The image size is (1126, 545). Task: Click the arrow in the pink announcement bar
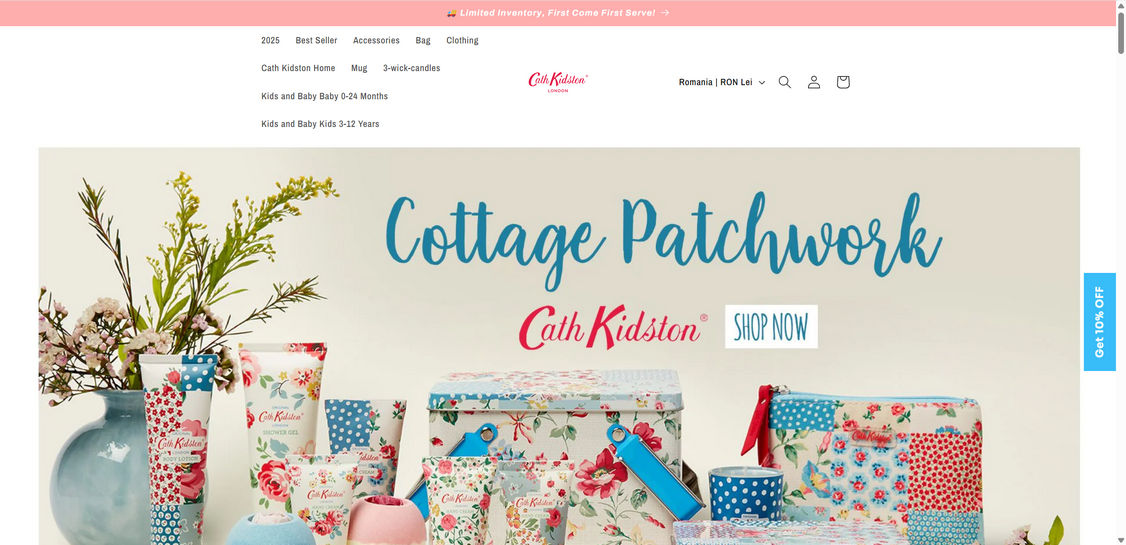coord(665,13)
